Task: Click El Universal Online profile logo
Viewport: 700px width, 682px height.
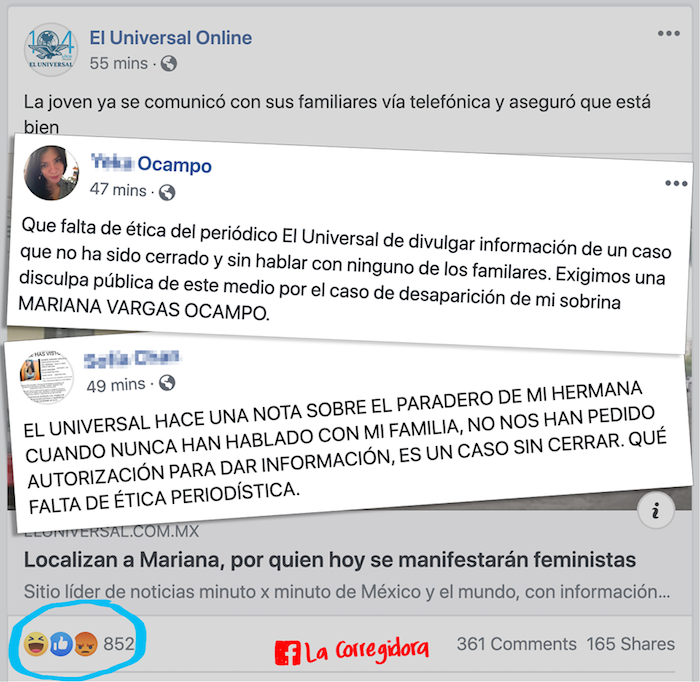Action: pyautogui.click(x=51, y=50)
